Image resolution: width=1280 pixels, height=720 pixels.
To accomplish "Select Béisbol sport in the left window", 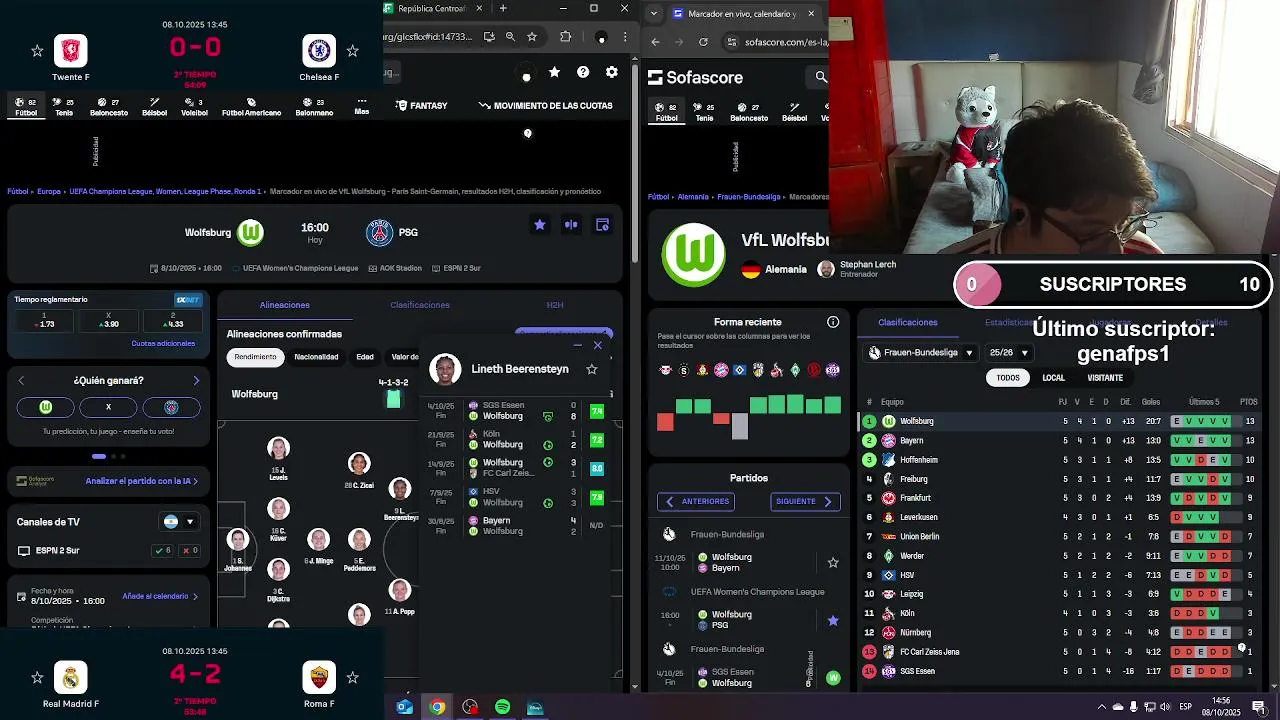I will [154, 107].
